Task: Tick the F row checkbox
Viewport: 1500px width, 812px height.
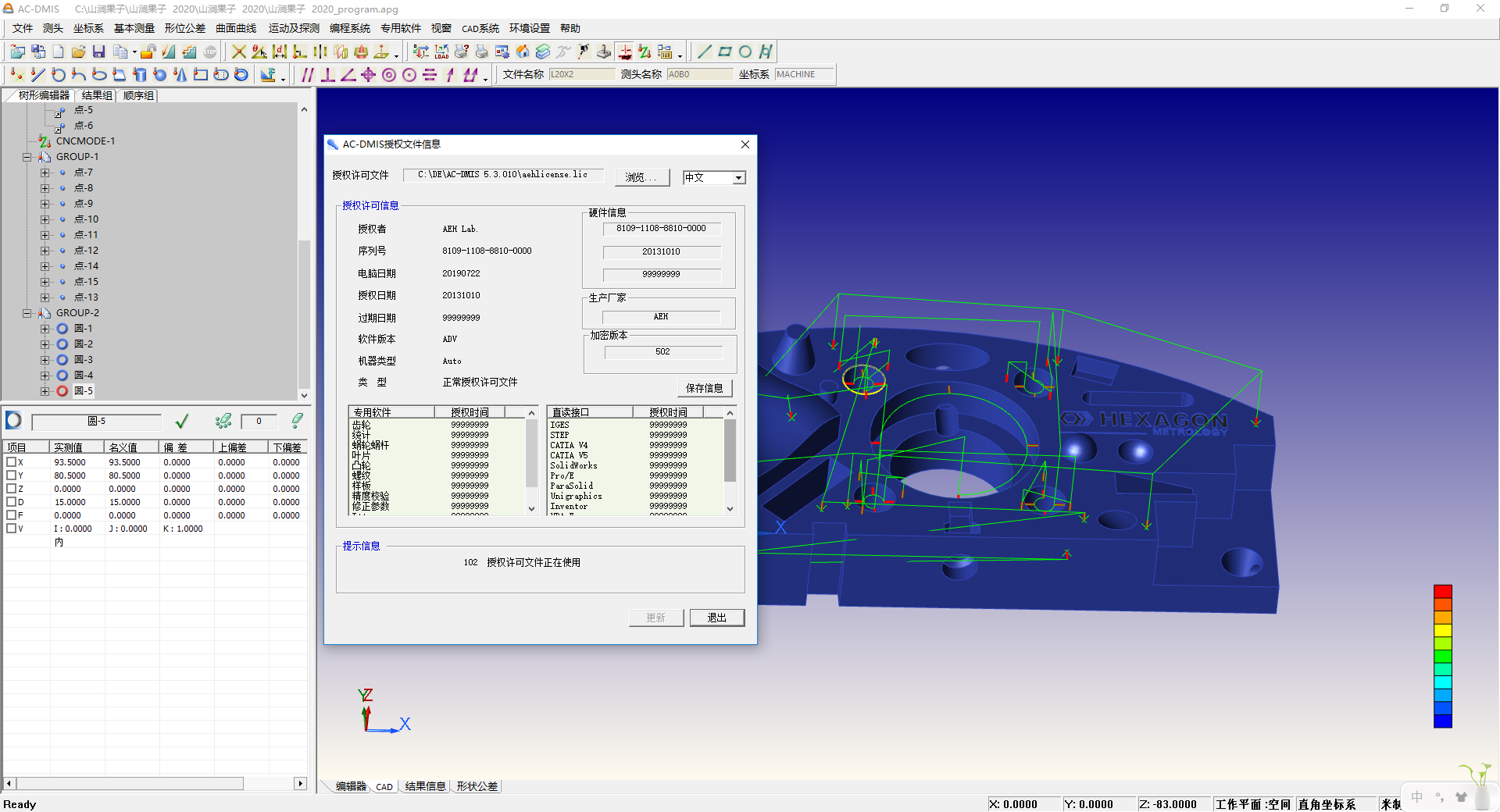Action: [x=11, y=515]
